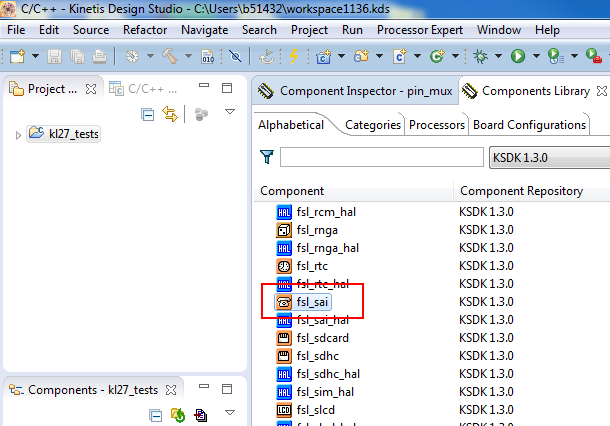Open the Source menu

coord(91,30)
